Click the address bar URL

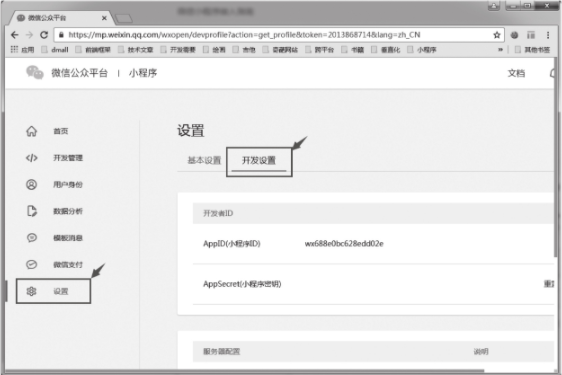244,35
